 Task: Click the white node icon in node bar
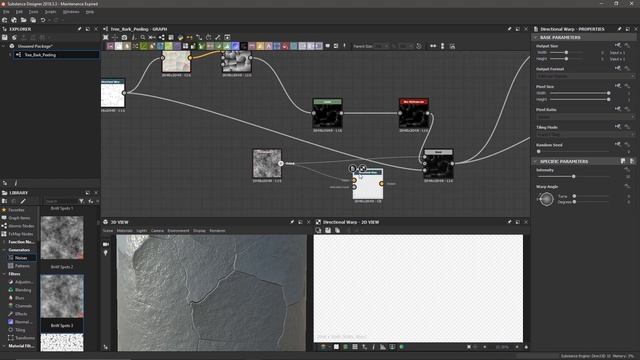point(118,46)
